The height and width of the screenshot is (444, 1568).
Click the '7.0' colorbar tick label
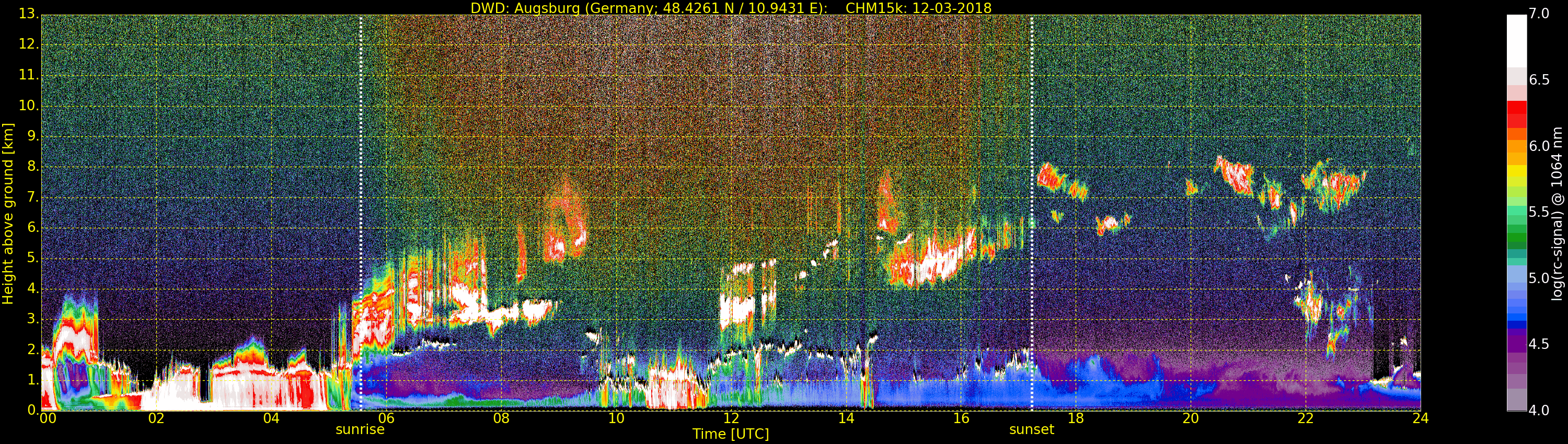pyautogui.click(x=1539, y=14)
